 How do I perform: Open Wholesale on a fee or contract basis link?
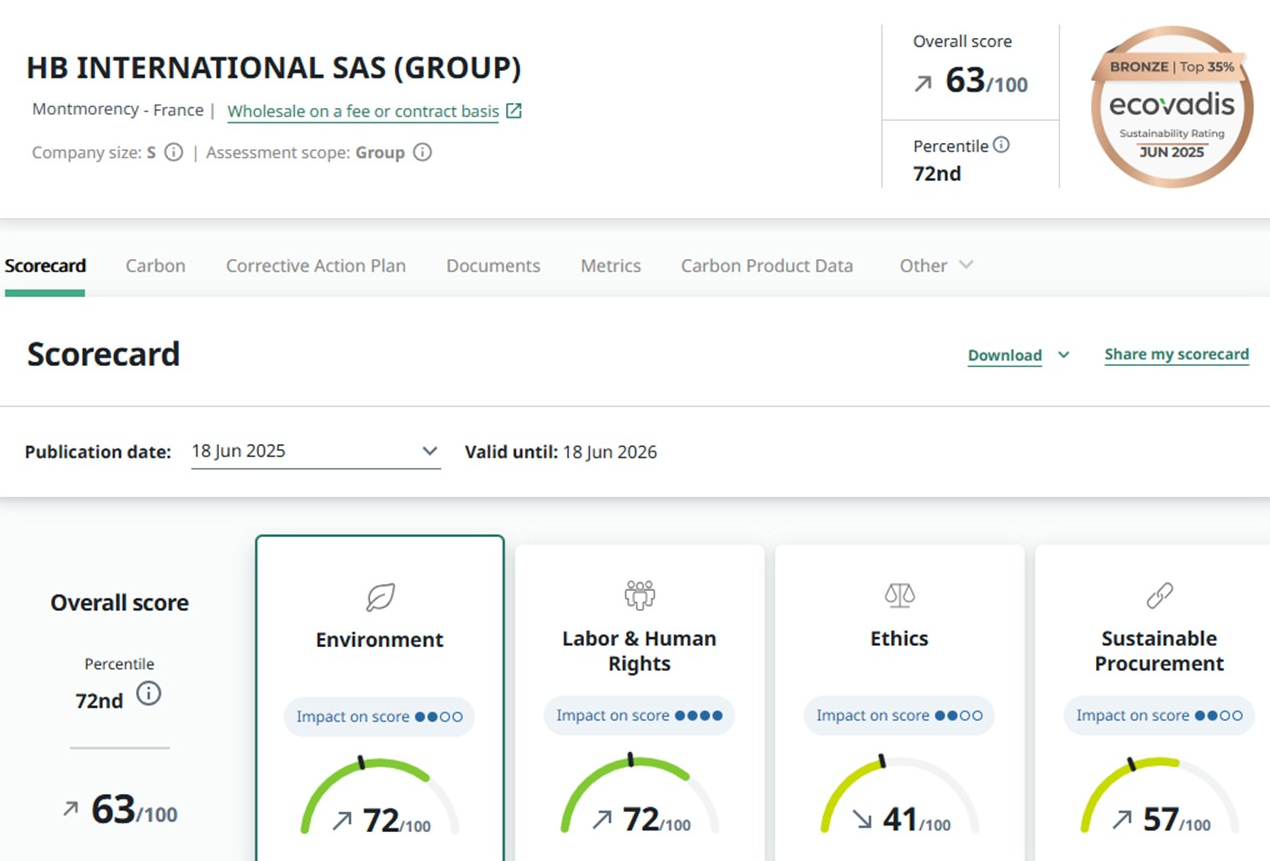click(363, 111)
